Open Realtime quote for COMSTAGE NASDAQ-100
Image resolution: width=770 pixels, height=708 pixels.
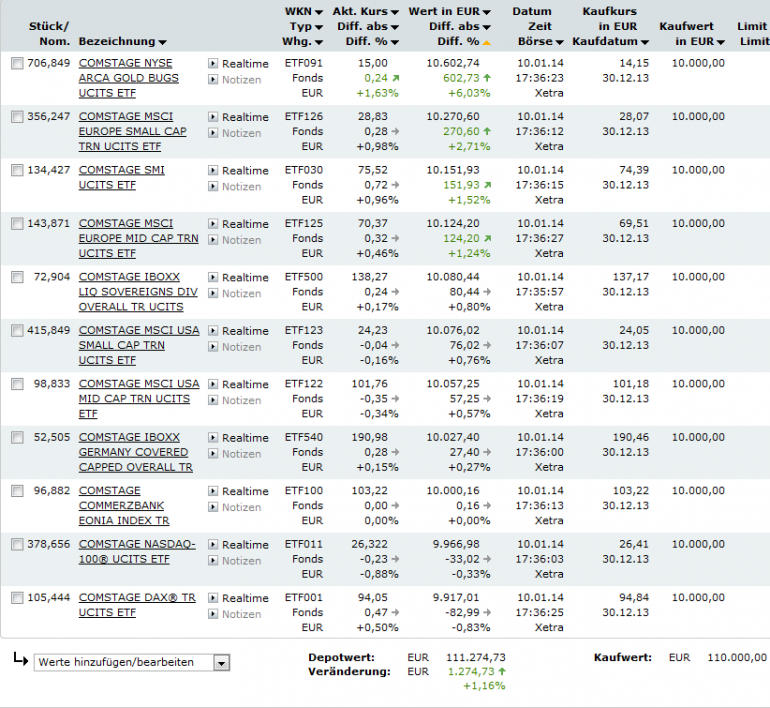pos(239,545)
